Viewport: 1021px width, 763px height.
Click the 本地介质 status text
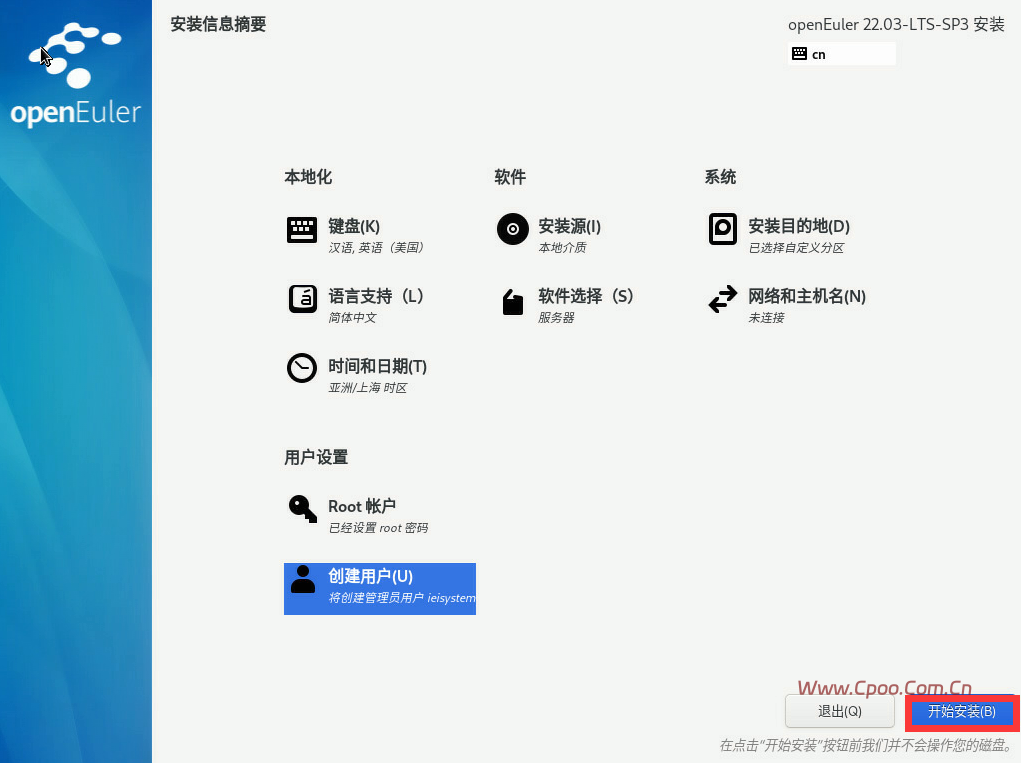pos(562,247)
